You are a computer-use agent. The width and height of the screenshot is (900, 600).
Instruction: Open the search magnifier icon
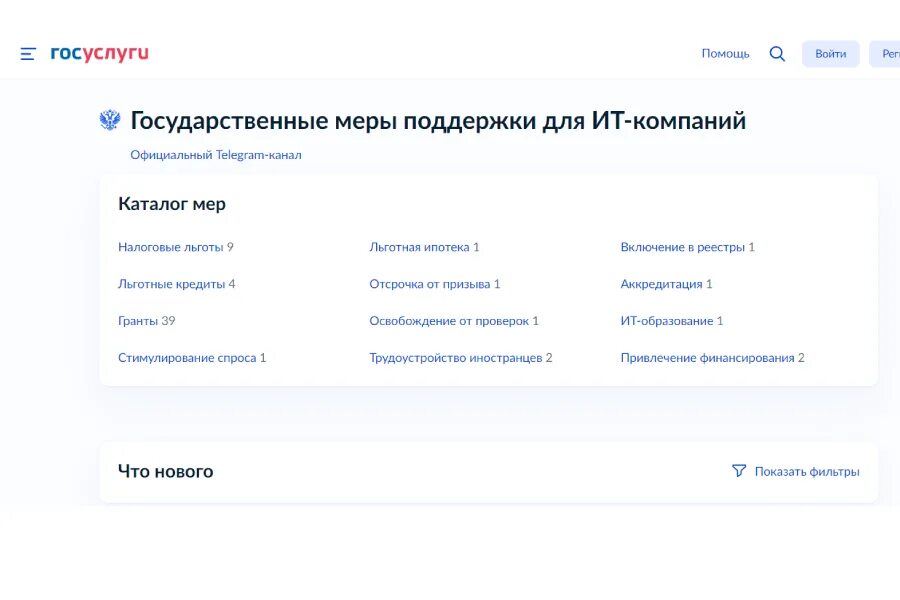[777, 54]
